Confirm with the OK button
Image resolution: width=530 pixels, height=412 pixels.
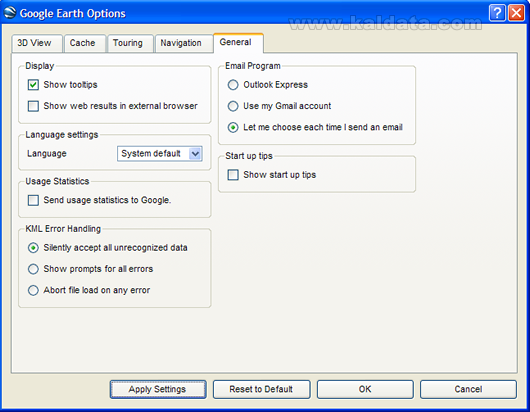[x=365, y=389]
